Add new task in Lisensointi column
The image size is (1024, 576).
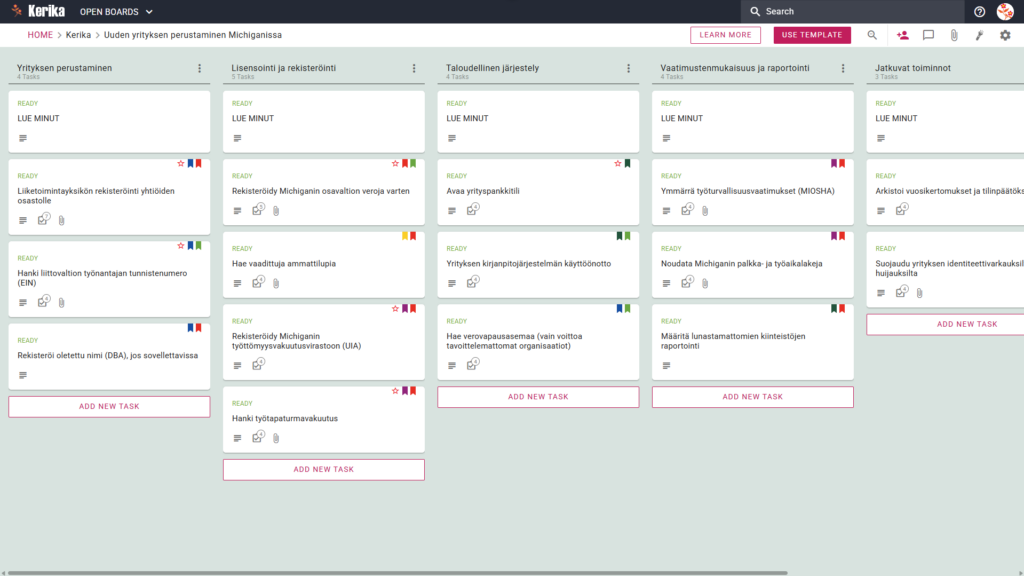(x=324, y=470)
